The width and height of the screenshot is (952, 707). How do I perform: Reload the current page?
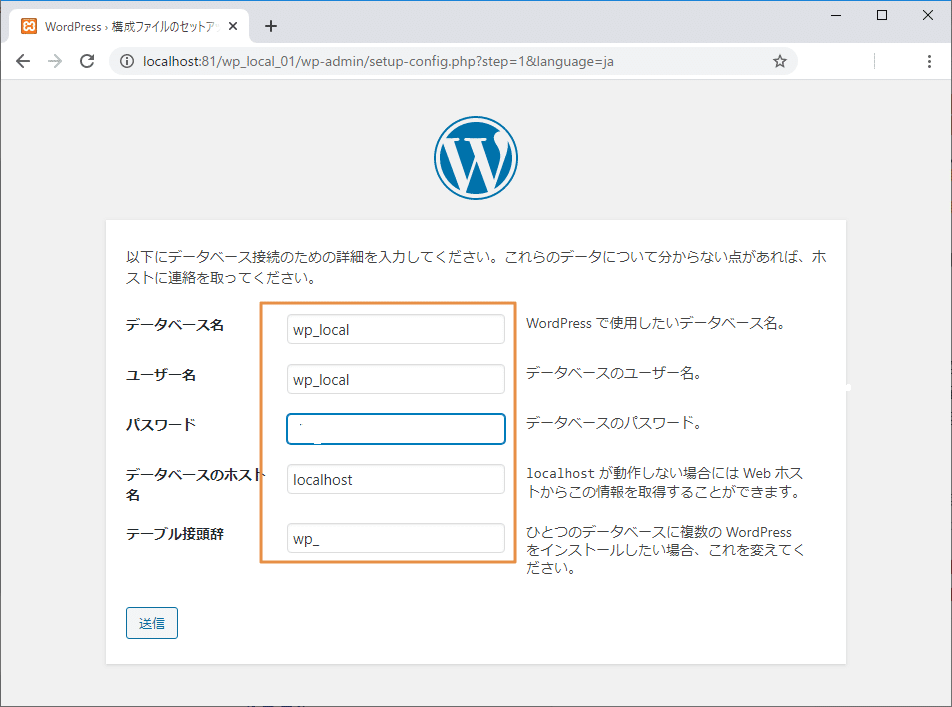[87, 61]
